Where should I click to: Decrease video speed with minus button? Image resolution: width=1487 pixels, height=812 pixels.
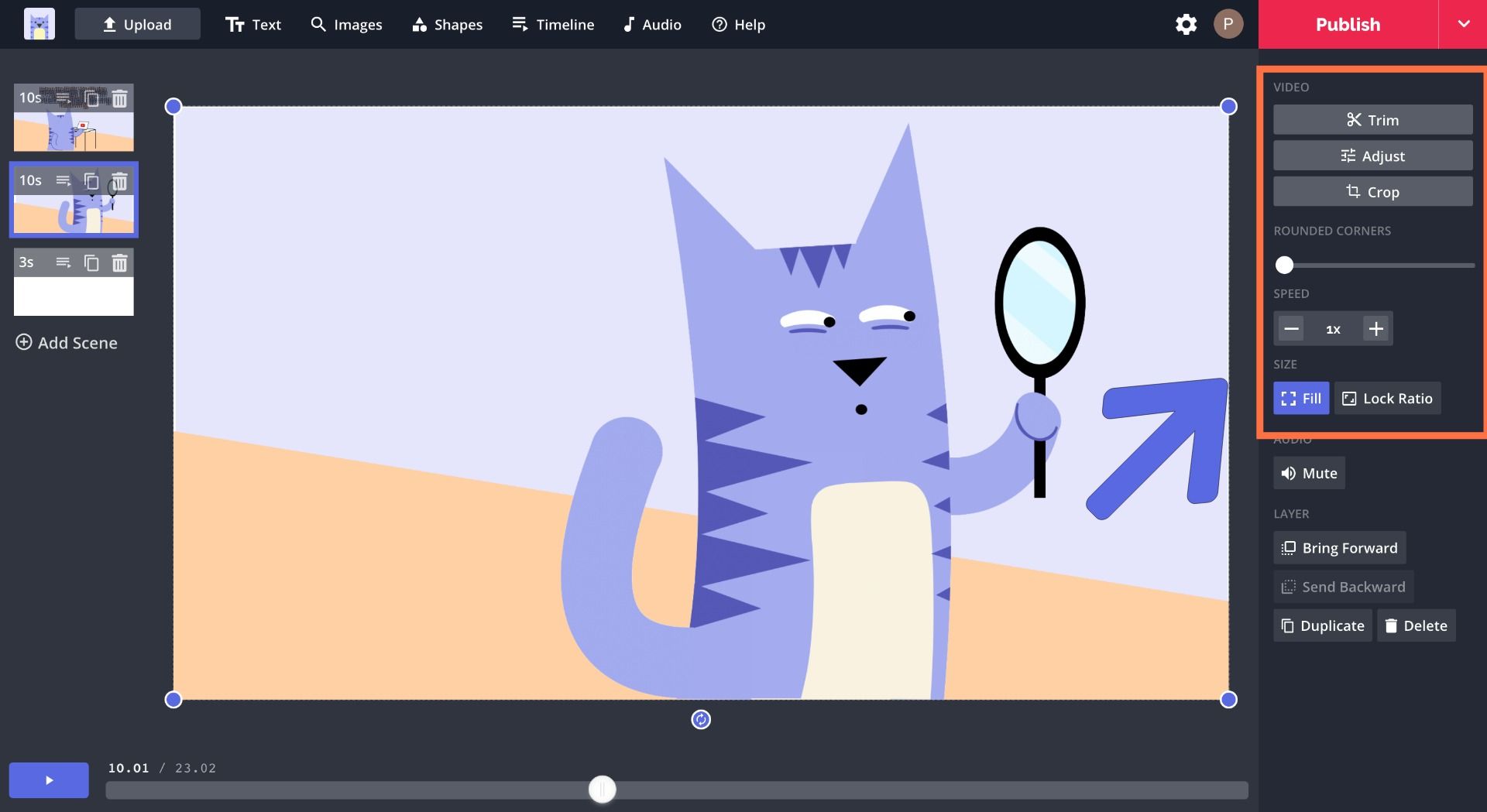tap(1291, 329)
